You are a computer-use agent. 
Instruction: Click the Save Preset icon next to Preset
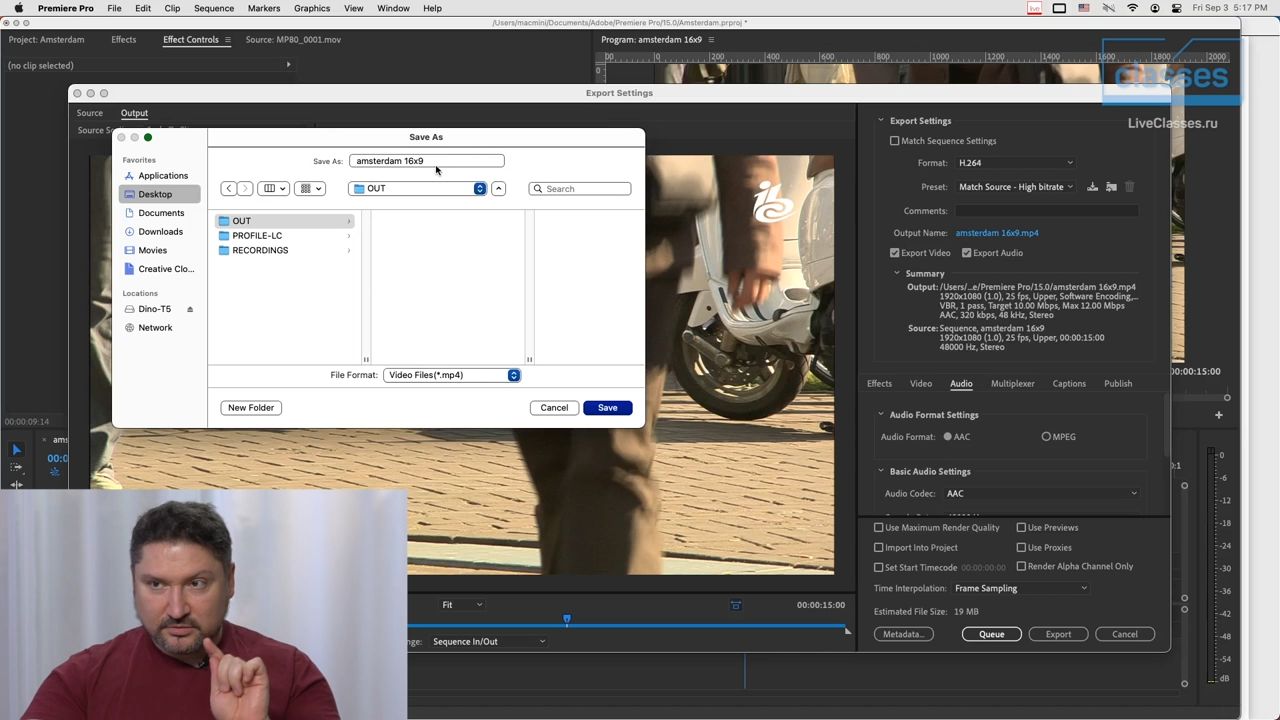(x=1093, y=187)
